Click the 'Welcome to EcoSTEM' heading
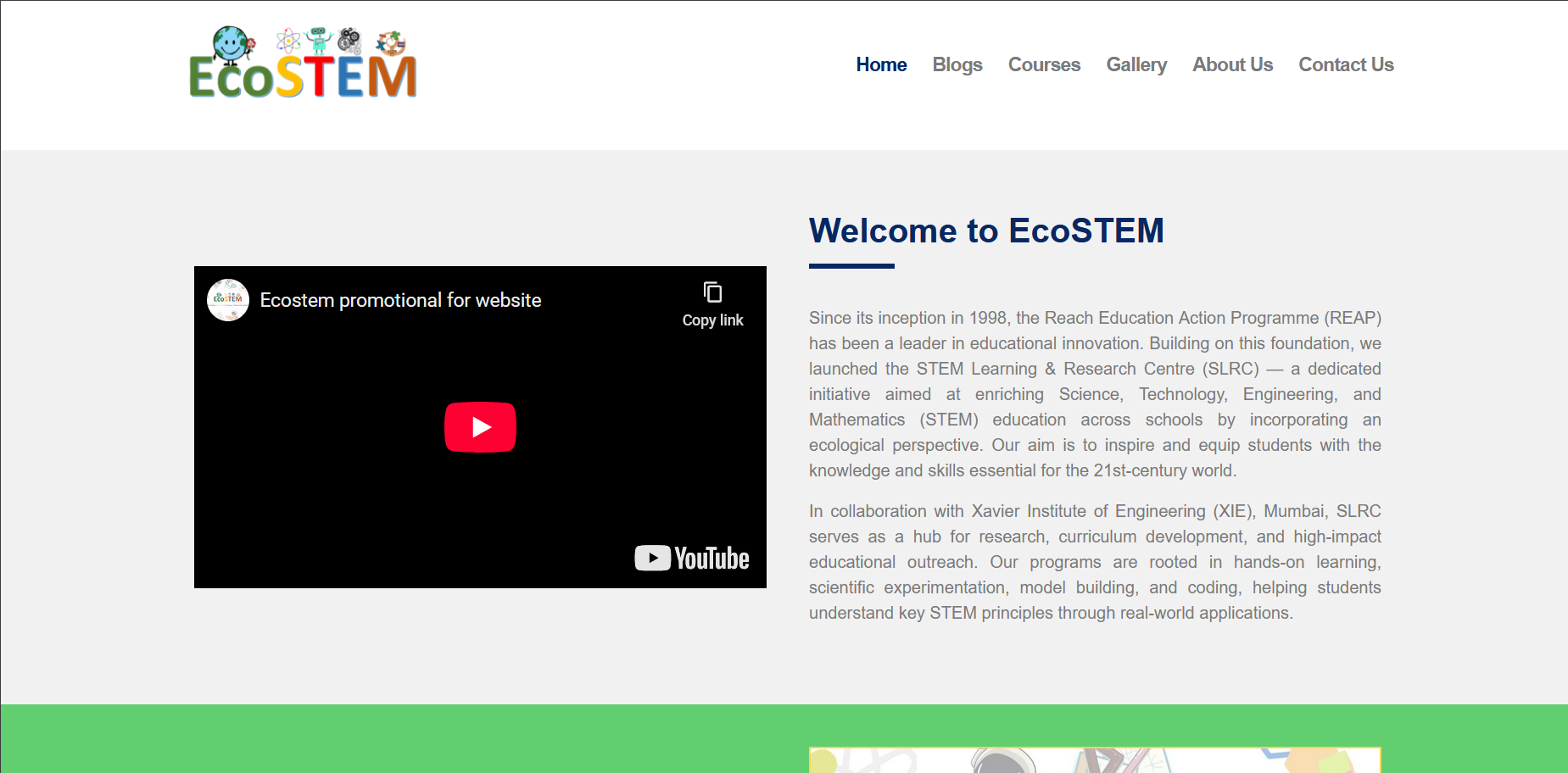1568x773 pixels. [x=985, y=231]
